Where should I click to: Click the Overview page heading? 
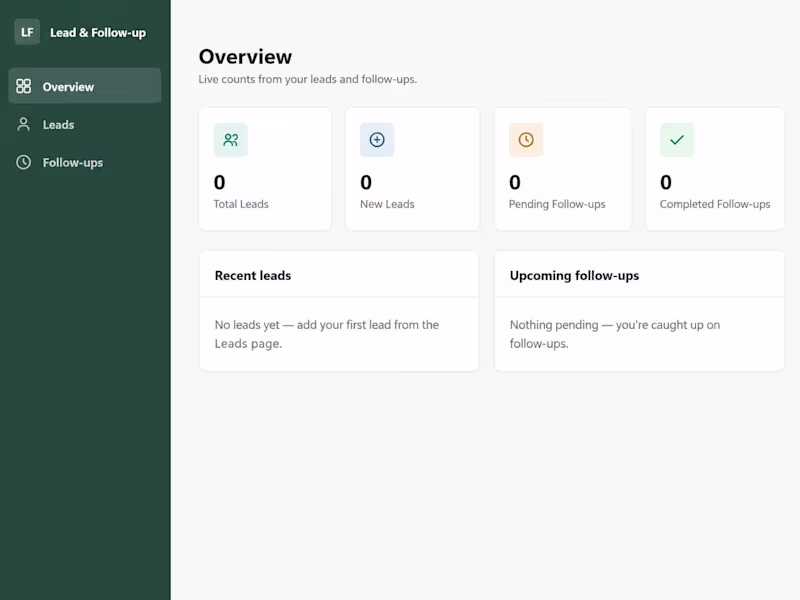pos(245,57)
